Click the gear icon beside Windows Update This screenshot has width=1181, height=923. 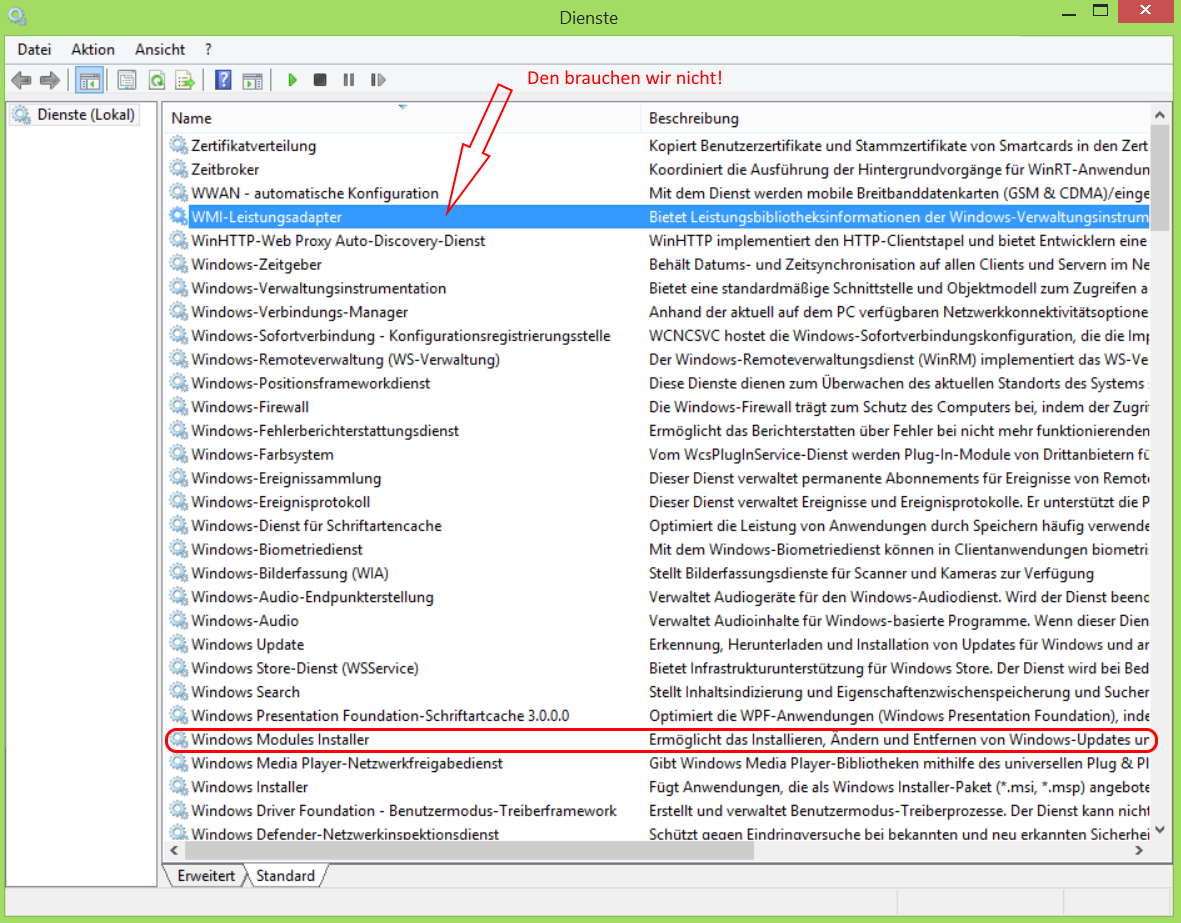[178, 644]
